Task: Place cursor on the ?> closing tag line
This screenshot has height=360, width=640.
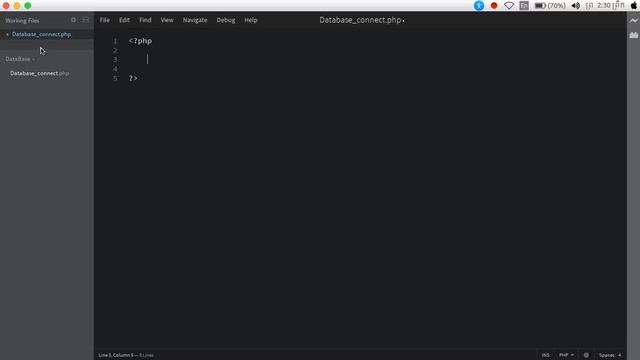Action: point(133,78)
